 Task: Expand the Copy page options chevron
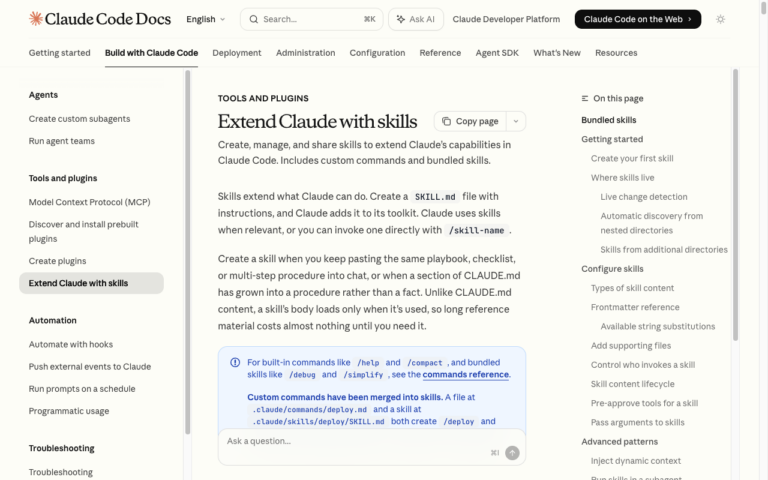516,121
